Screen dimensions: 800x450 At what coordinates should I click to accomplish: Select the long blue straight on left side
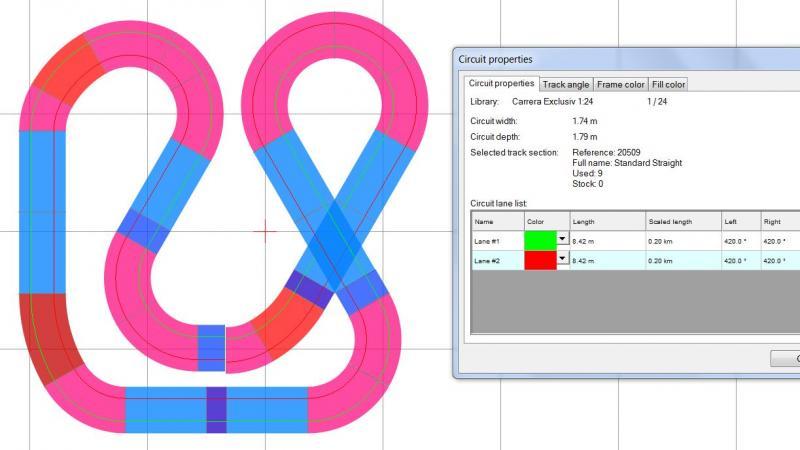(x=42, y=210)
